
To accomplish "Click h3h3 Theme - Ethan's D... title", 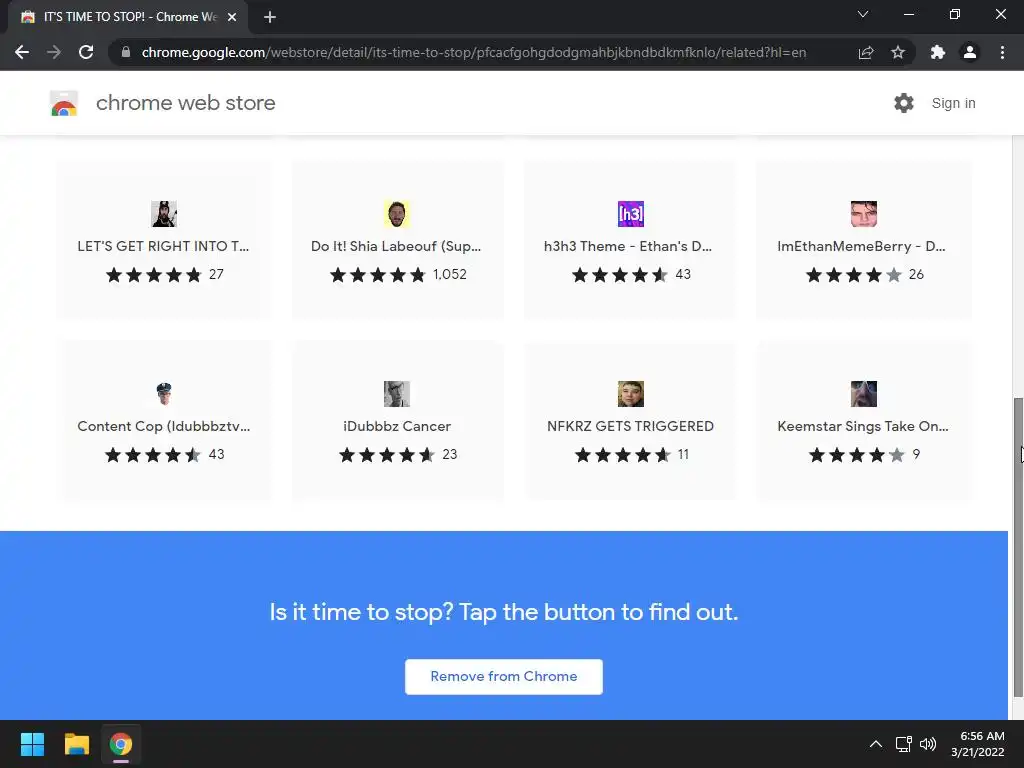I will point(628,246).
